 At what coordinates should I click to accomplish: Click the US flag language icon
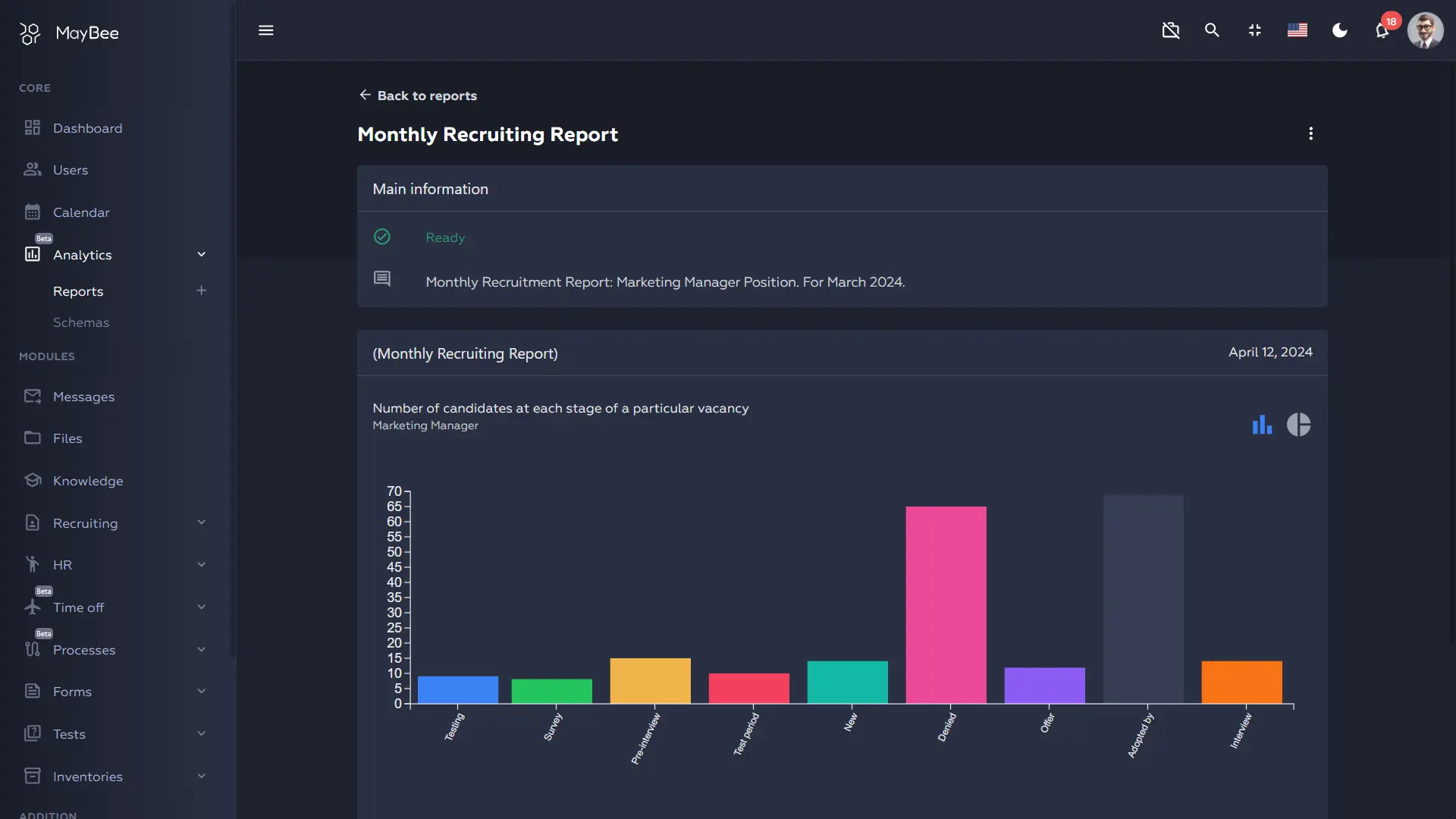[1298, 30]
